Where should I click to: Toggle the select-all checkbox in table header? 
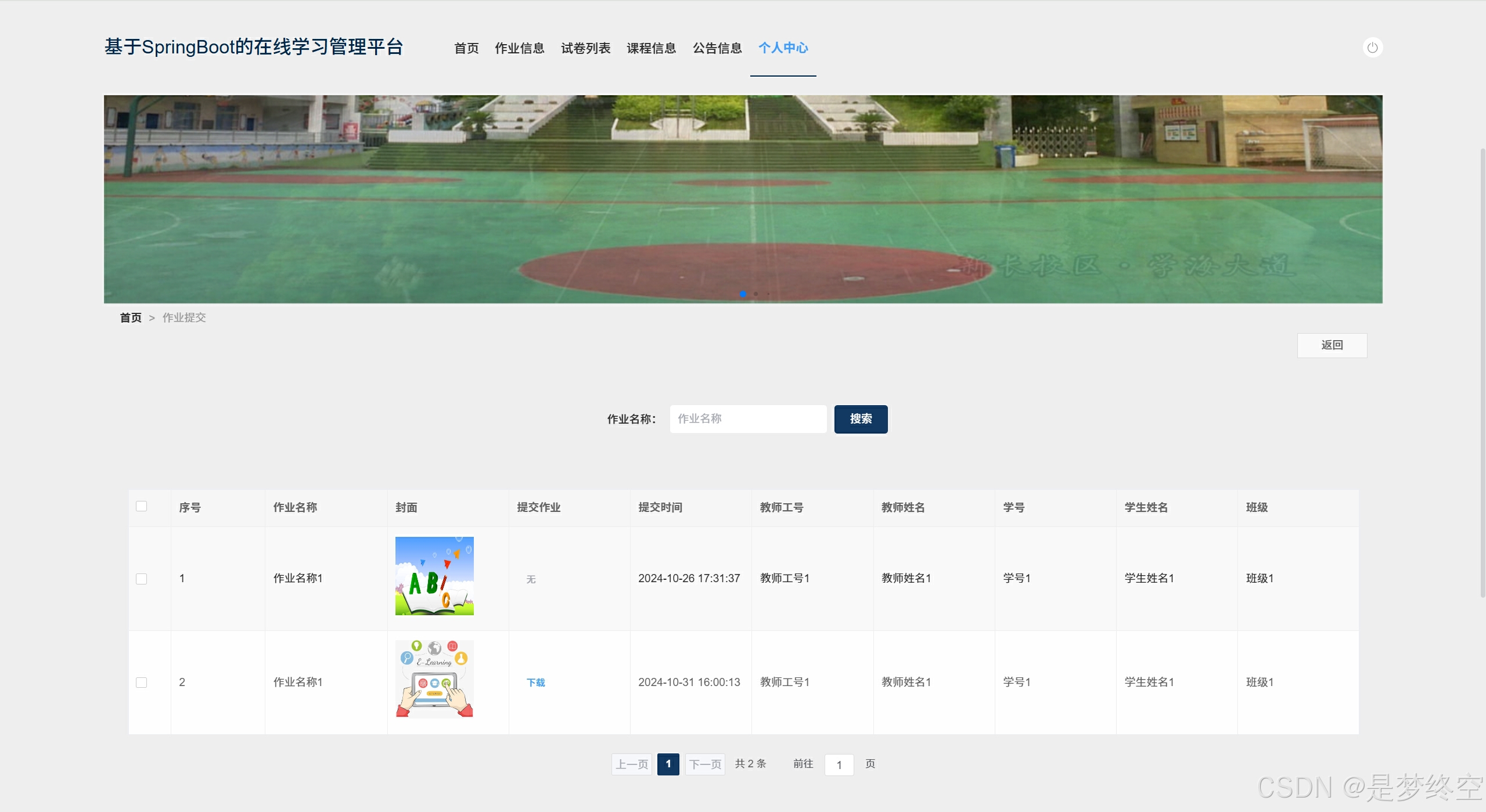[141, 506]
